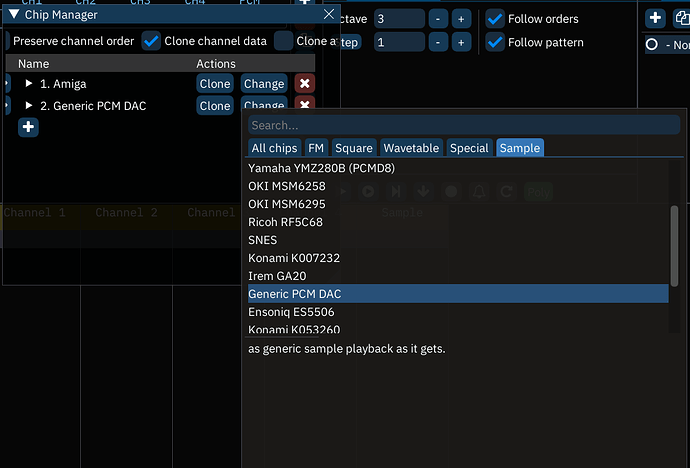Toggle Follow orders checkbox
690x468 pixels.
point(495,19)
